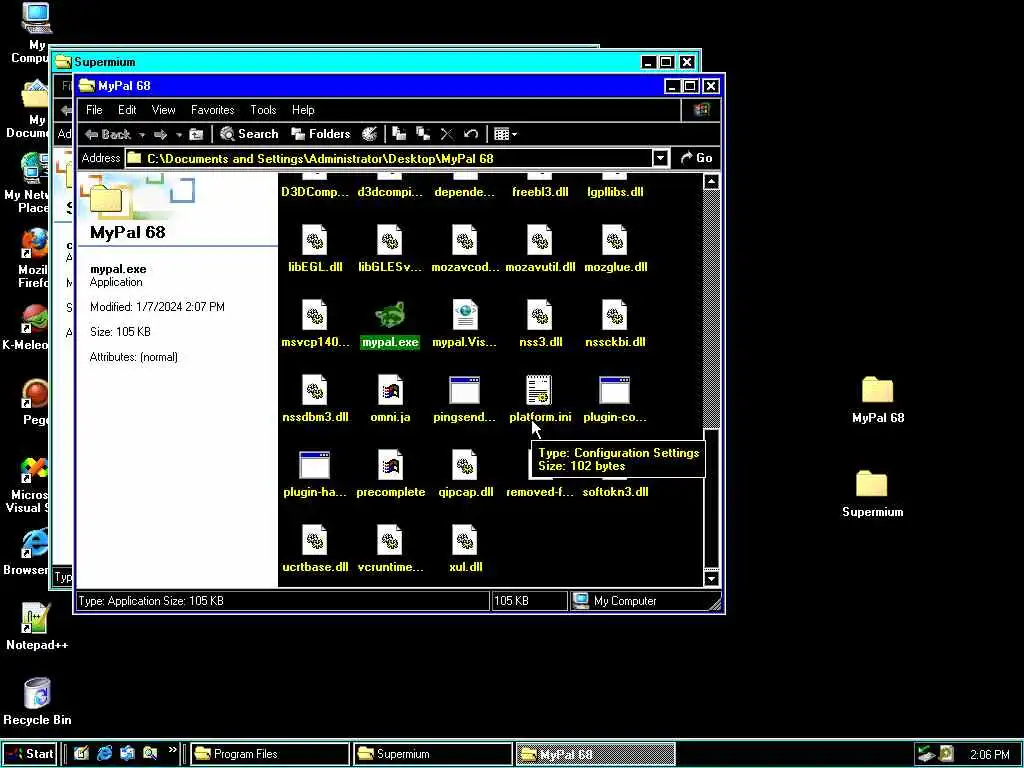Click the Delete X toolbar icon
The image size is (1024, 768).
pos(447,135)
